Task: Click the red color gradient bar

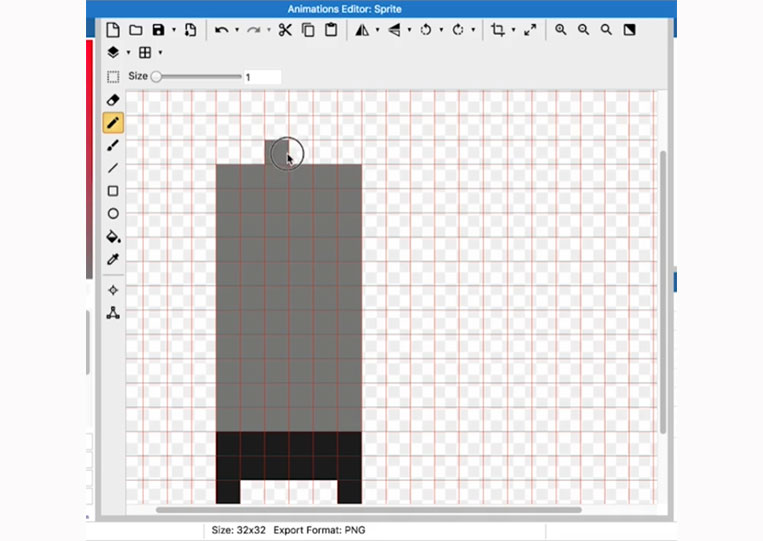Action: 90,159
